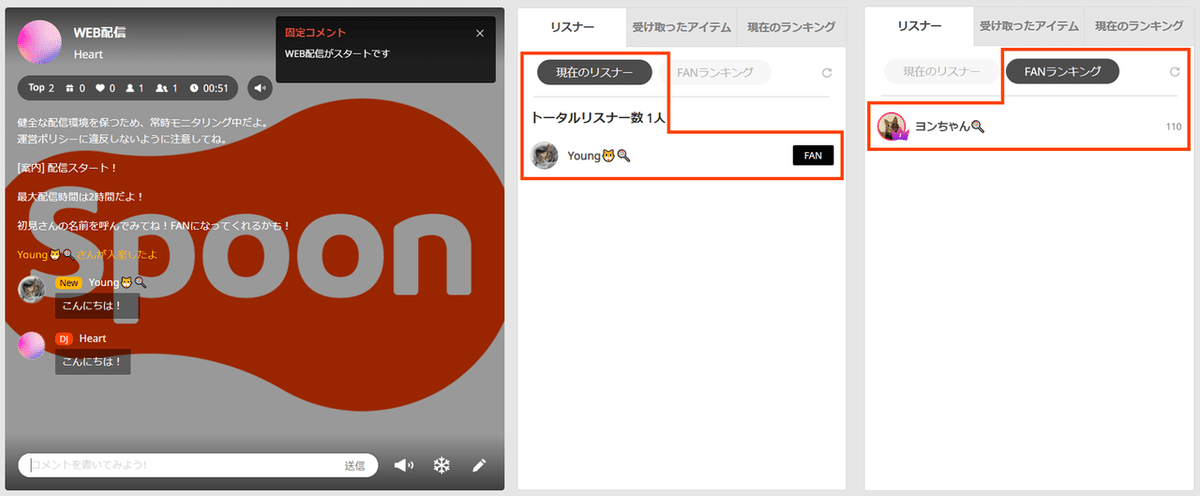
Task: Click the New badge on Young's chat message
Action: 69,283
